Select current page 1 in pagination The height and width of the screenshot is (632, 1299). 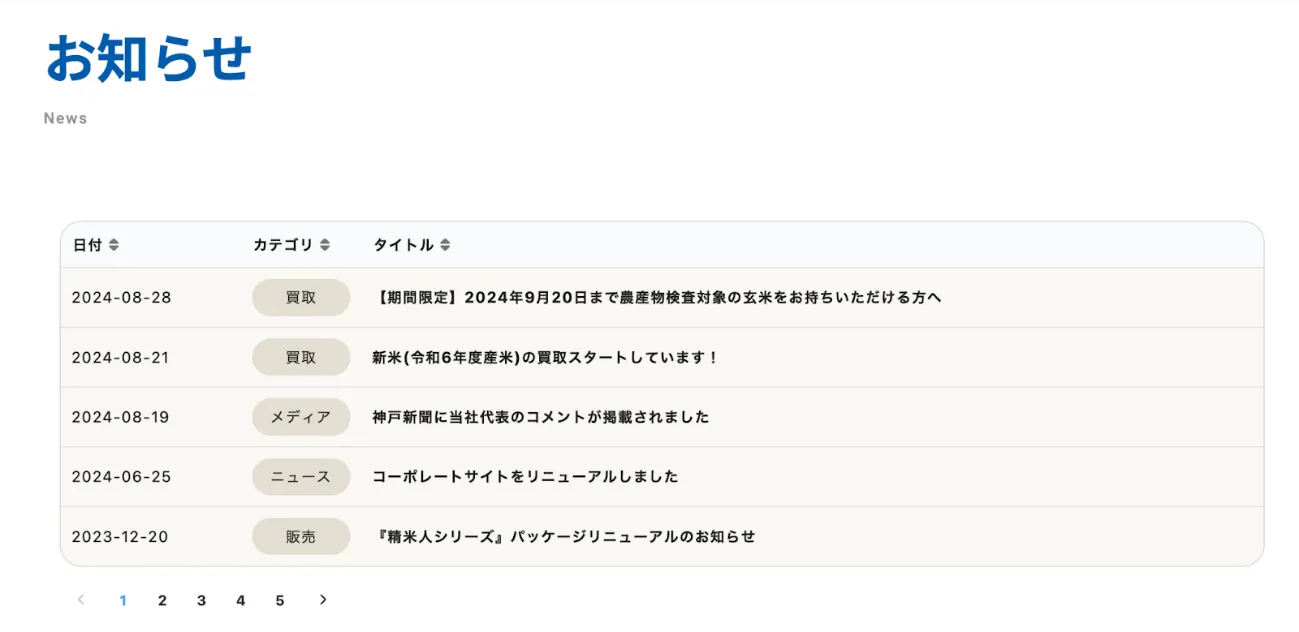tap(123, 601)
